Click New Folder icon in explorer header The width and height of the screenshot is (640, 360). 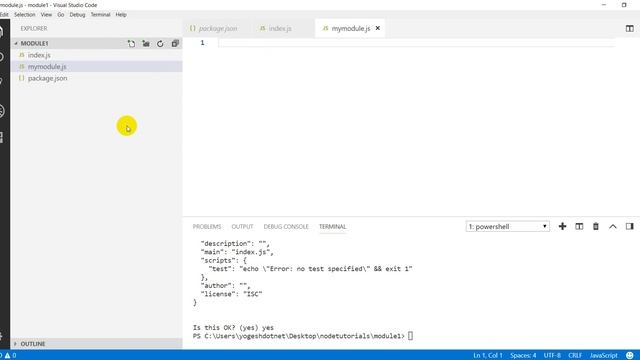pyautogui.click(x=146, y=43)
